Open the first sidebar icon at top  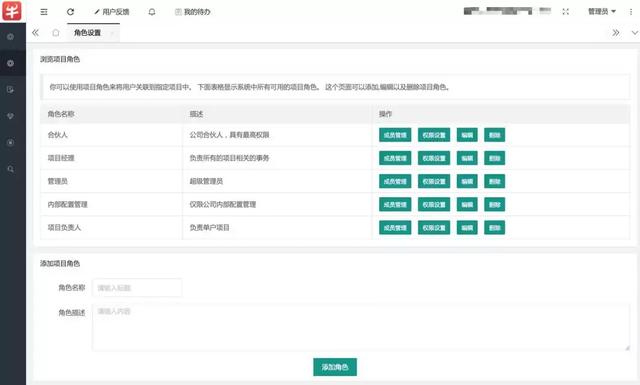(x=11, y=37)
